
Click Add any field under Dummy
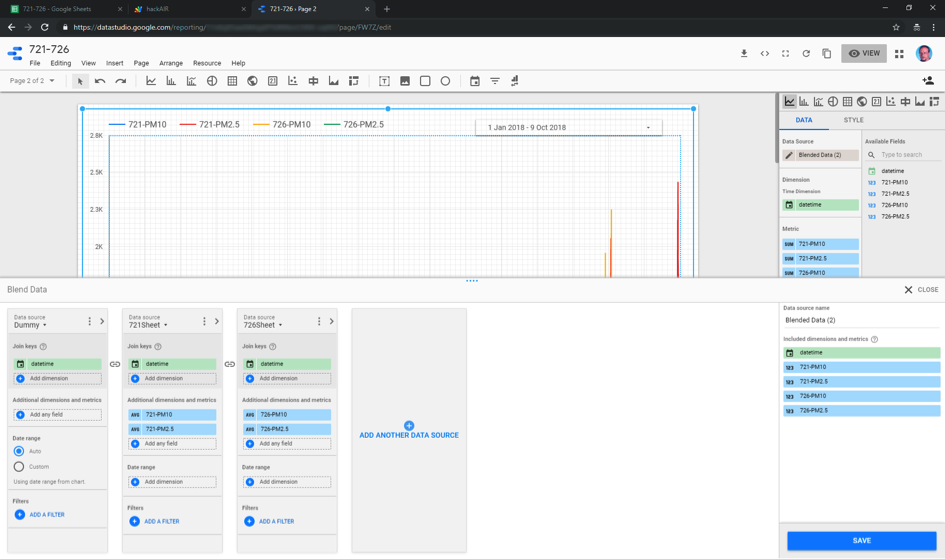57,415
